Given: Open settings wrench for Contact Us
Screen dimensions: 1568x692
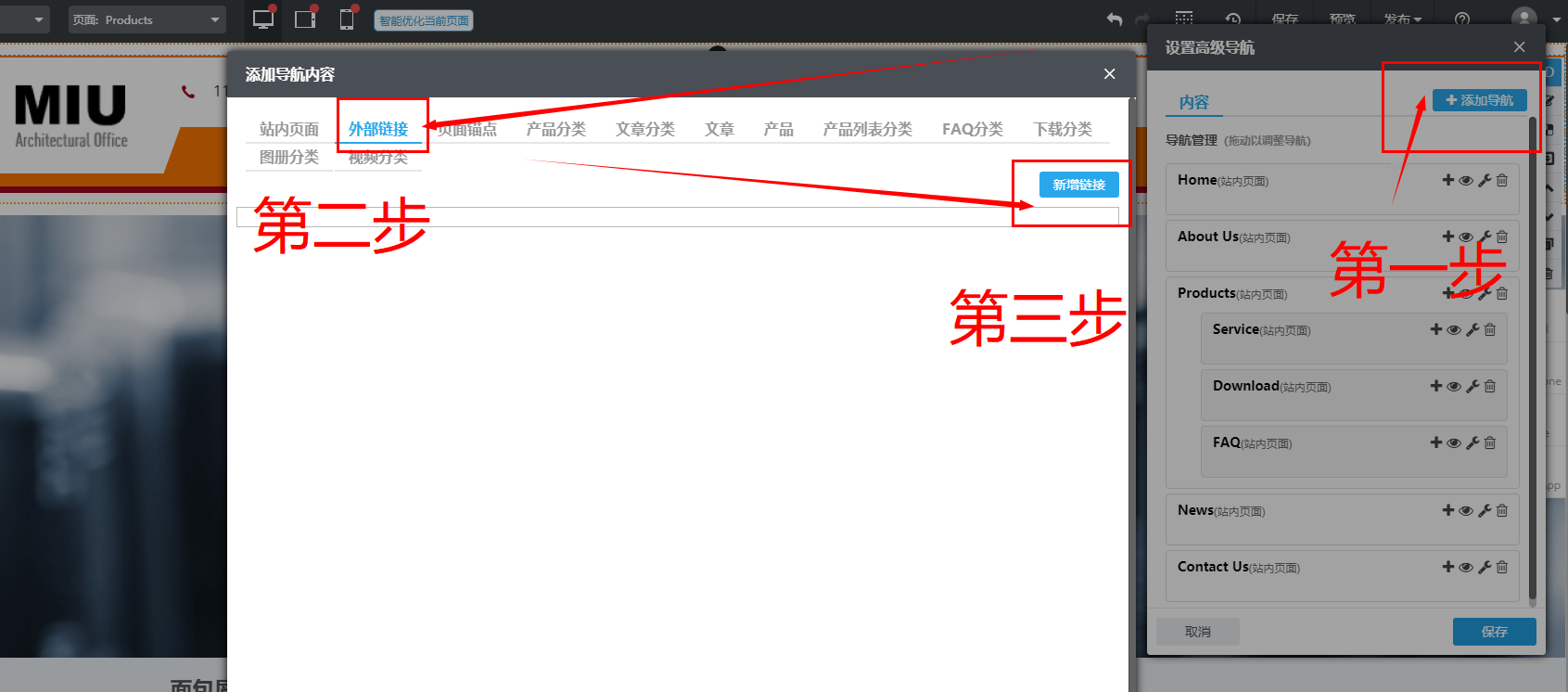Looking at the screenshot, I should 1485,567.
